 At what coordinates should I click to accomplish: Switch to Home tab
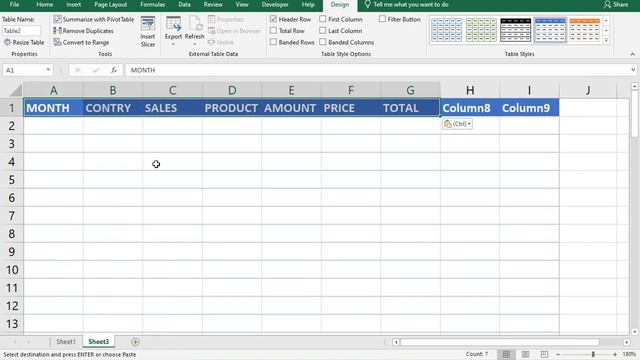tap(44, 4)
